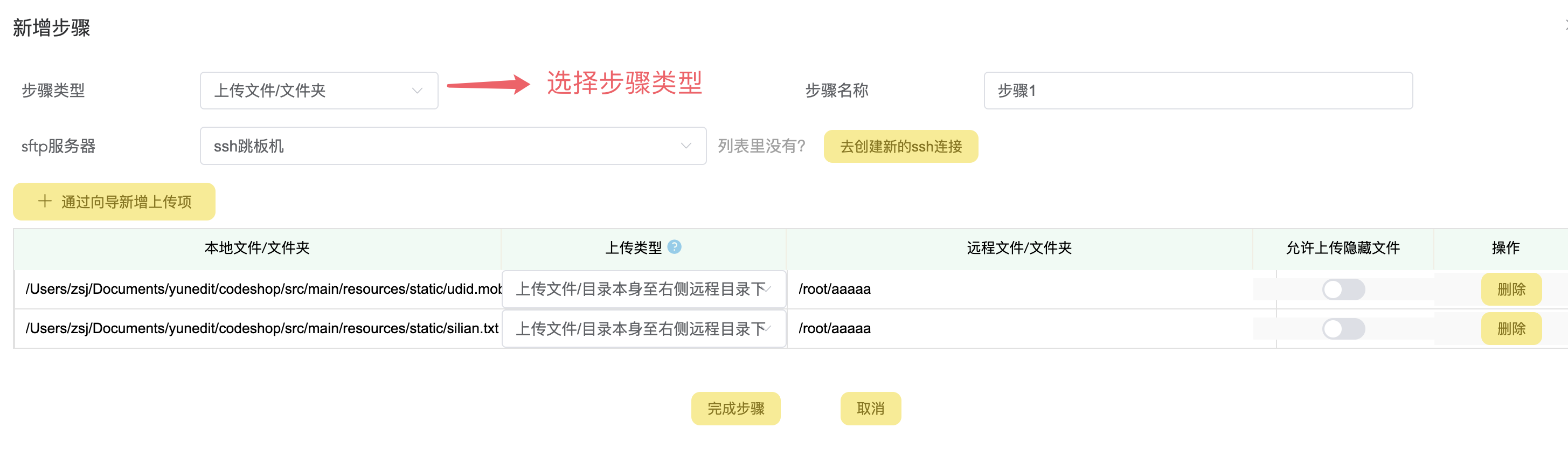Click the upload type help question icon
The width and height of the screenshot is (1568, 455).
[674, 247]
